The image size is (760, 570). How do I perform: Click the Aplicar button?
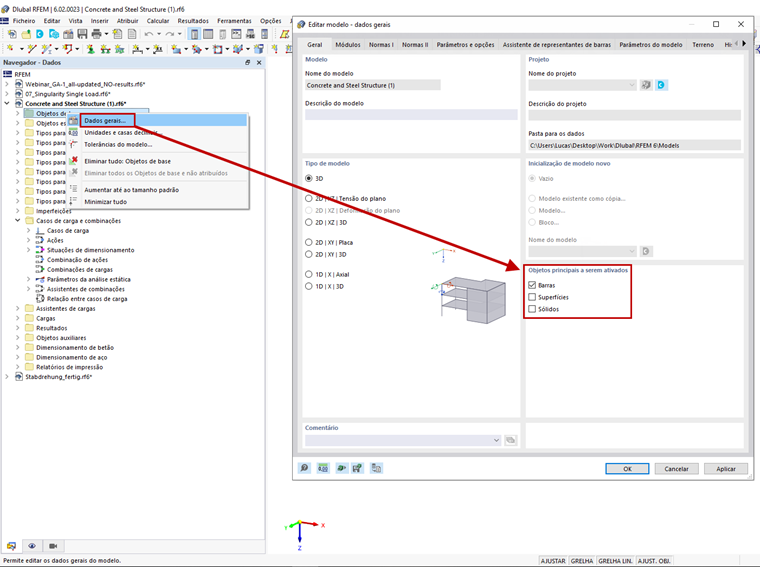pos(726,469)
